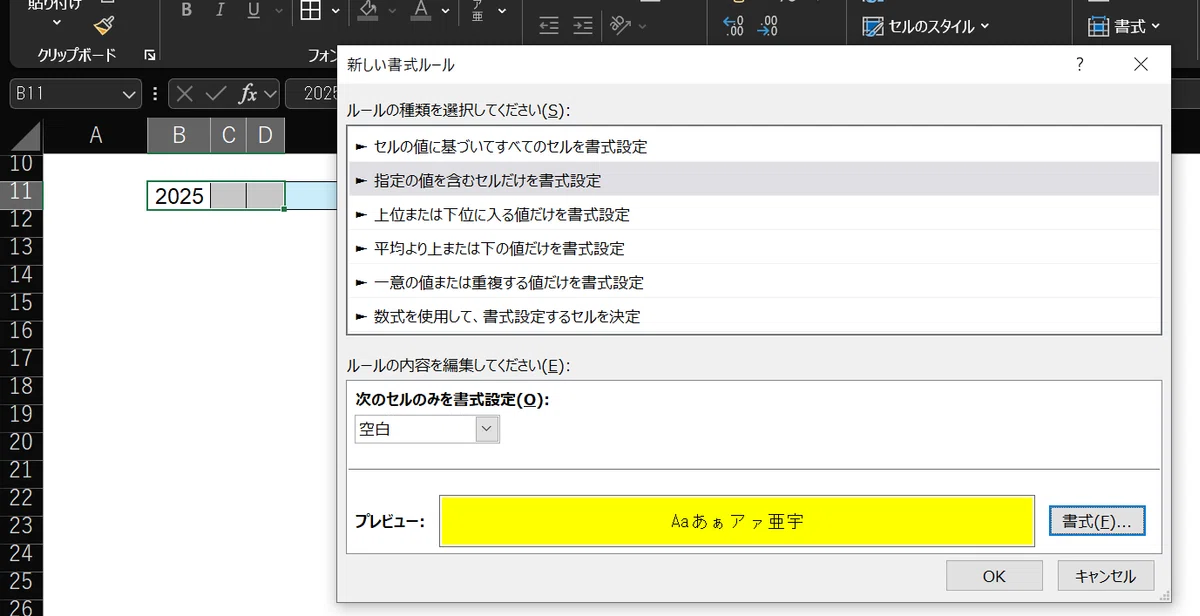Decrease indent in the alignment group
Viewport: 1200px width, 616px height.
tap(548, 25)
